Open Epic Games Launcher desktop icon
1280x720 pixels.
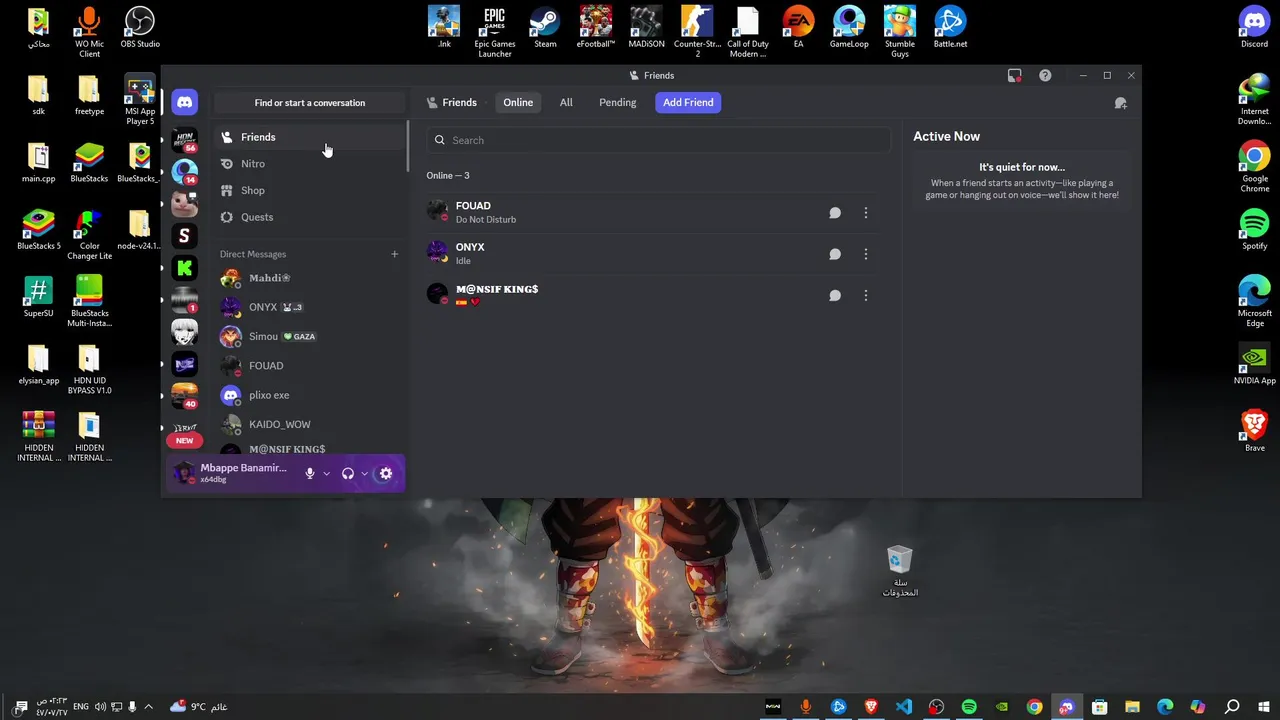(x=494, y=32)
